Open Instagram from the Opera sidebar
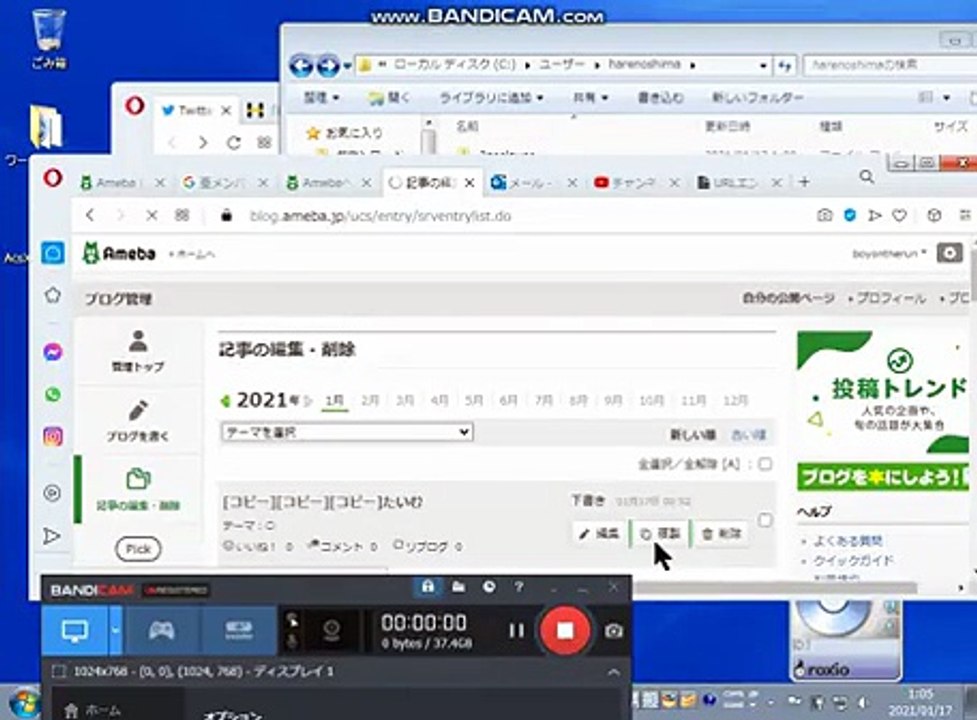The image size is (977, 720). [53, 436]
